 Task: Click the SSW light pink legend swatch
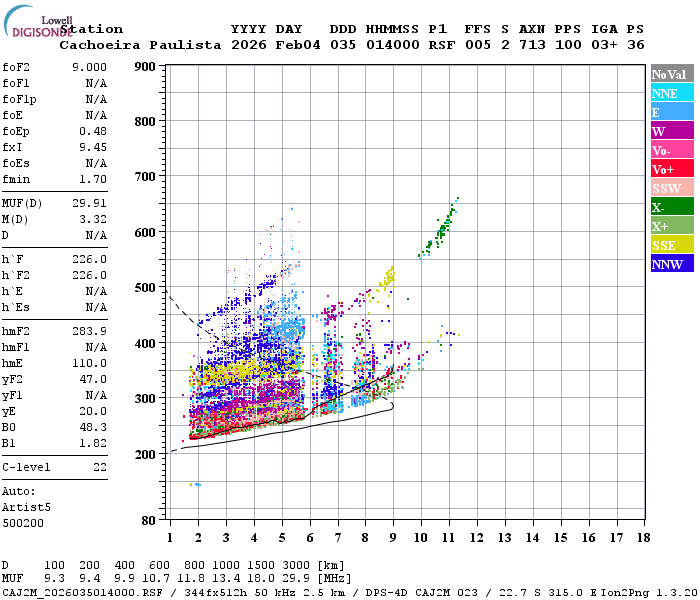(672, 188)
